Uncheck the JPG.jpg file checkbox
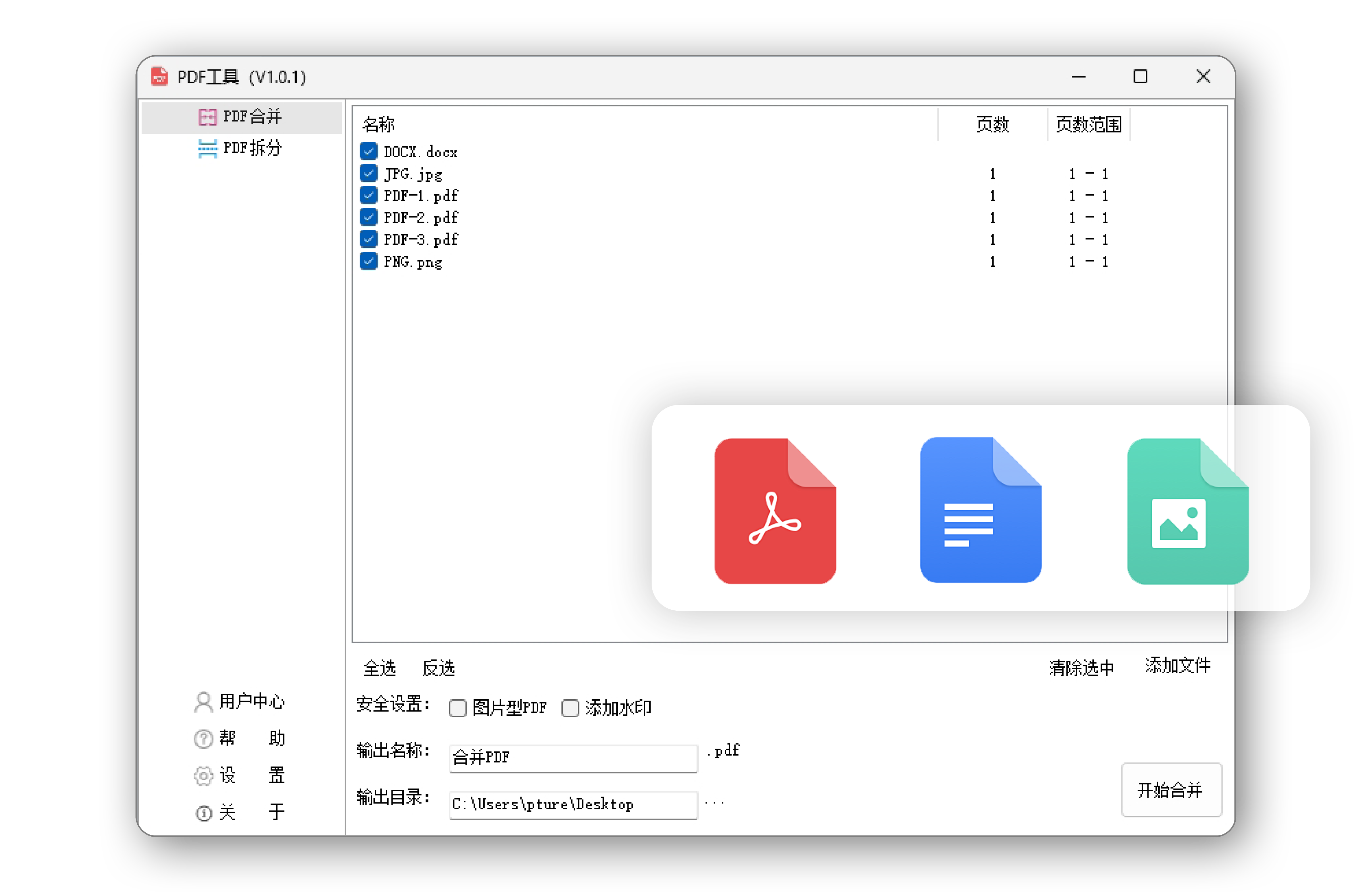This screenshot has width=1372, height=892. [368, 173]
